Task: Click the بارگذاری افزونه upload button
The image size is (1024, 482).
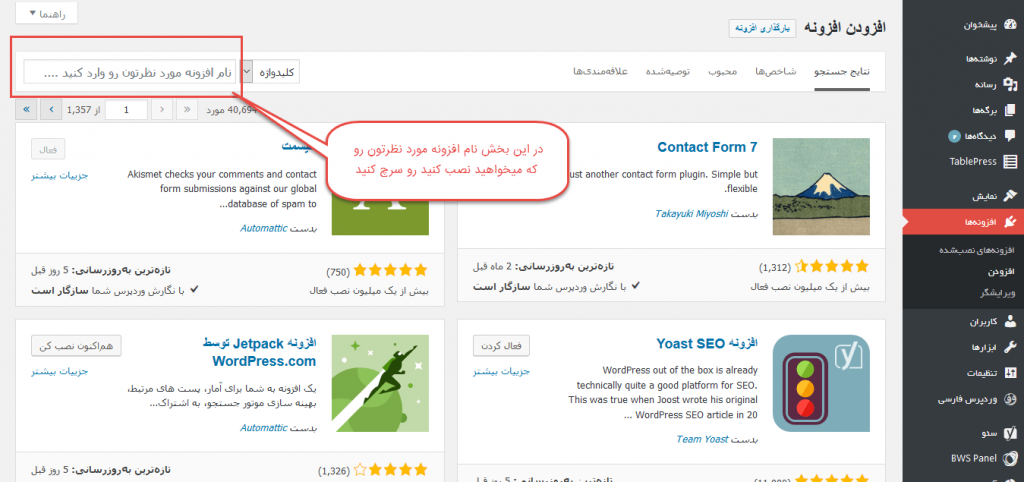Action: (763, 28)
